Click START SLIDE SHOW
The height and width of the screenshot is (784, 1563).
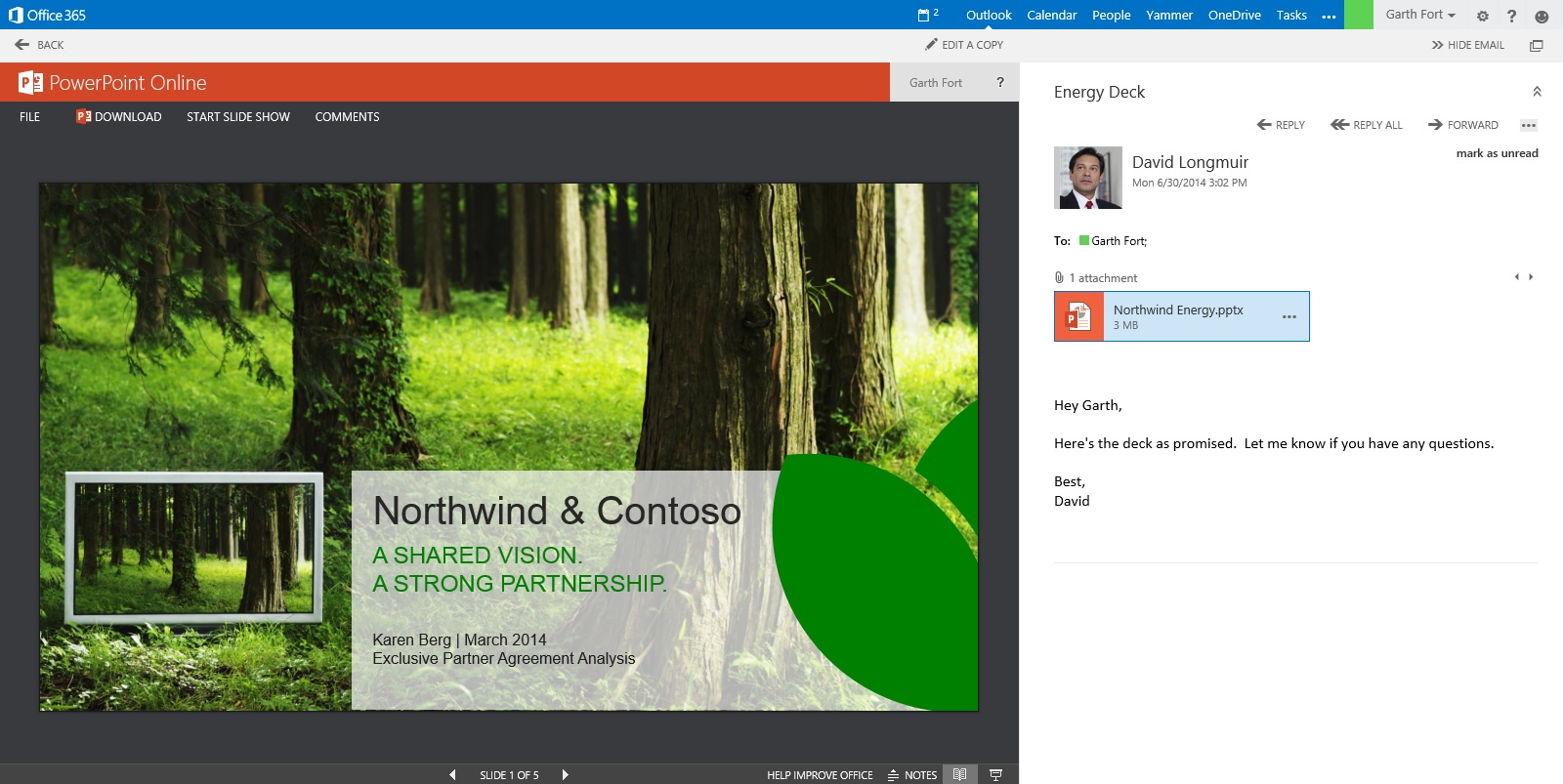point(238,117)
